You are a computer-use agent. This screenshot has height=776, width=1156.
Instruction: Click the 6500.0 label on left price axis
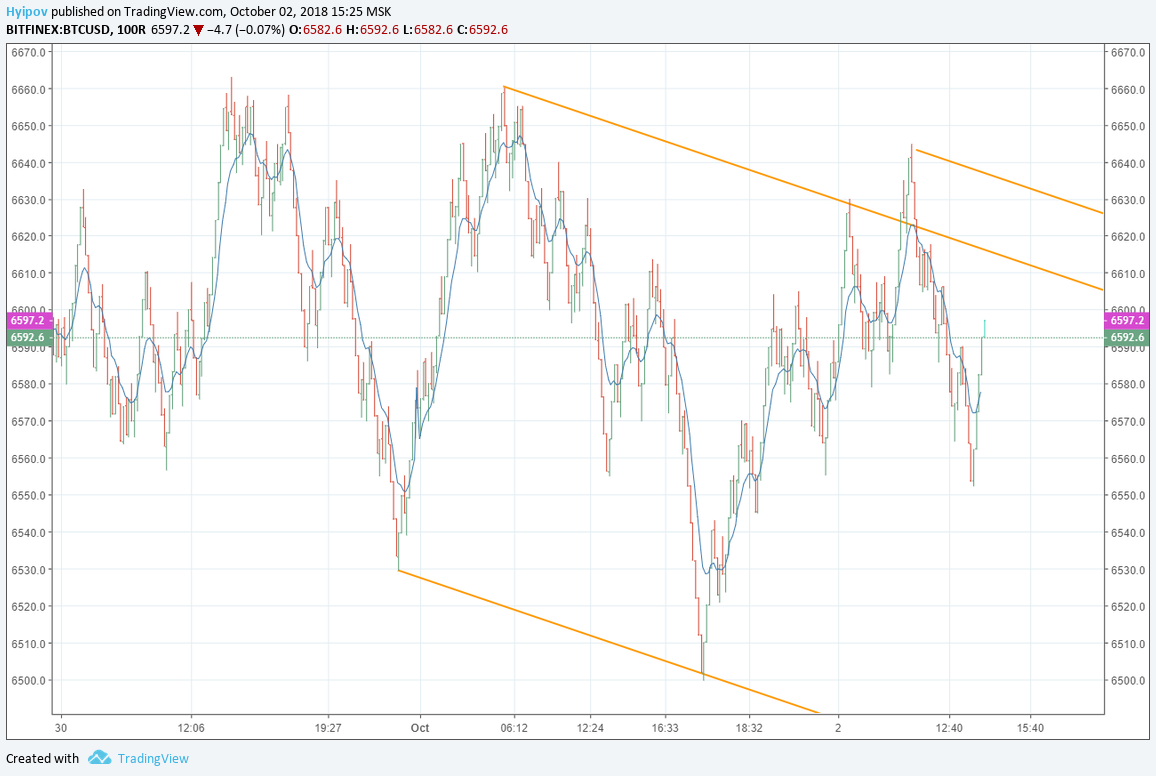tap(28, 680)
